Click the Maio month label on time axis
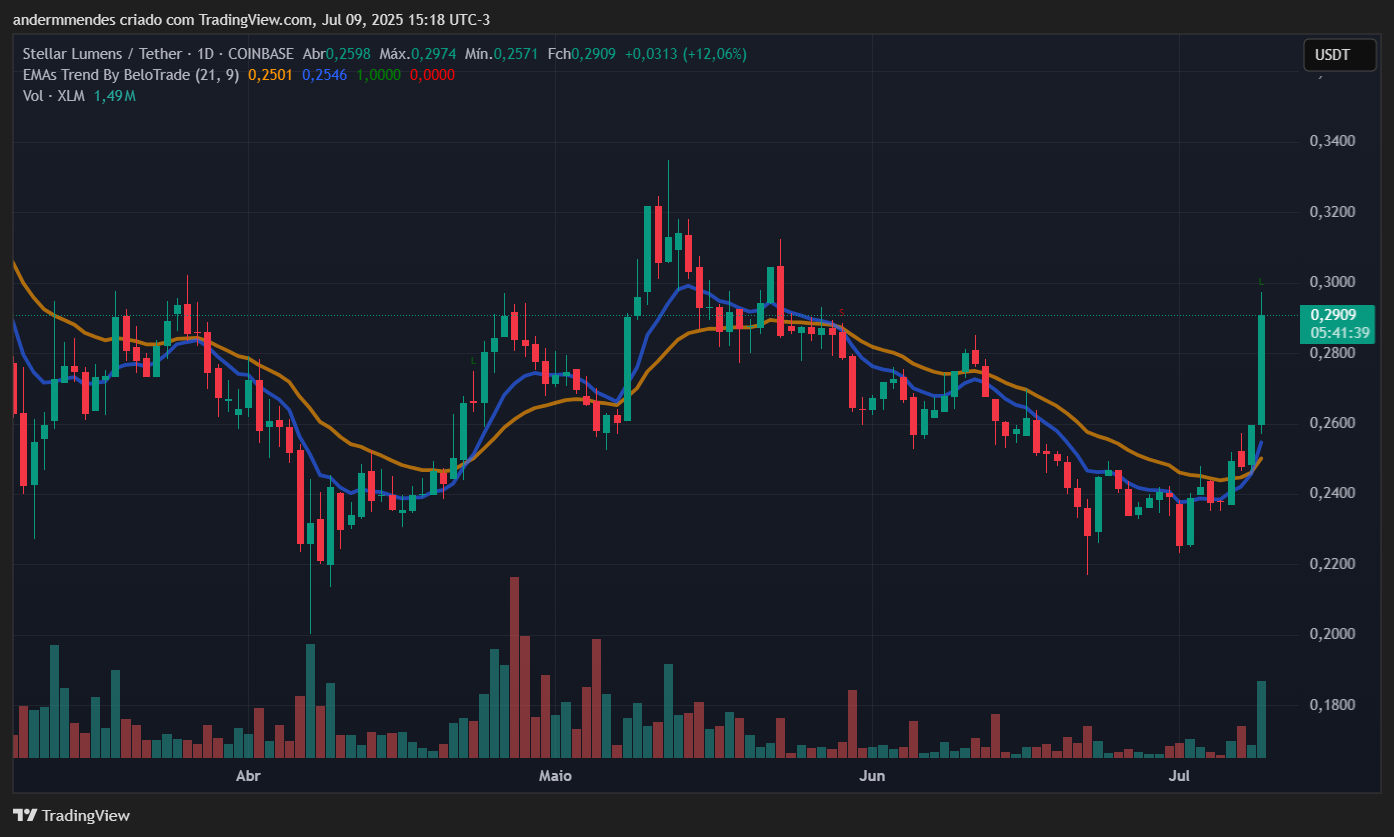 555,776
